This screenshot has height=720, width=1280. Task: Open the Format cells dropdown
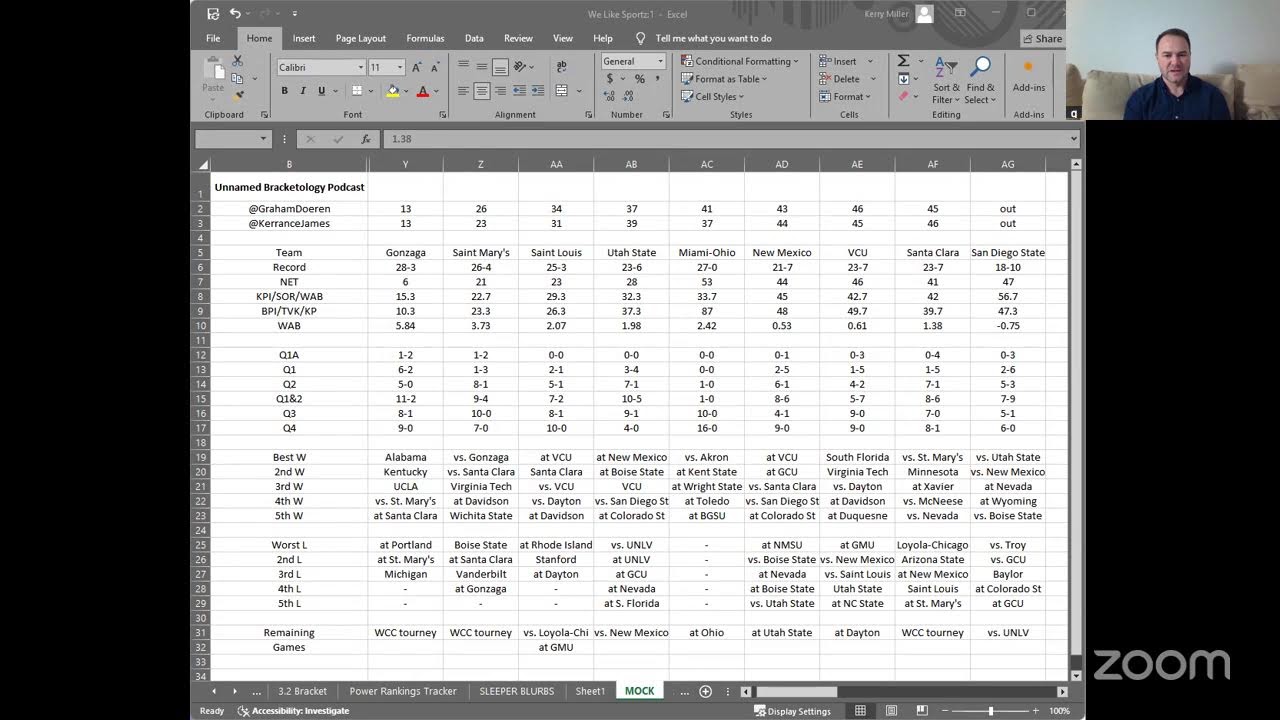[x=845, y=97]
